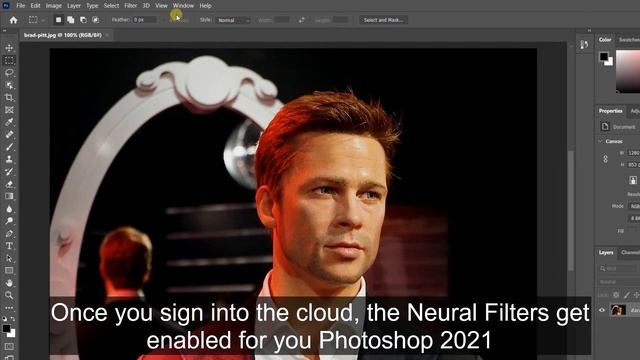Toggle lock transparent pixels in Layers
This screenshot has width=640, height=360.
[x=616, y=295]
